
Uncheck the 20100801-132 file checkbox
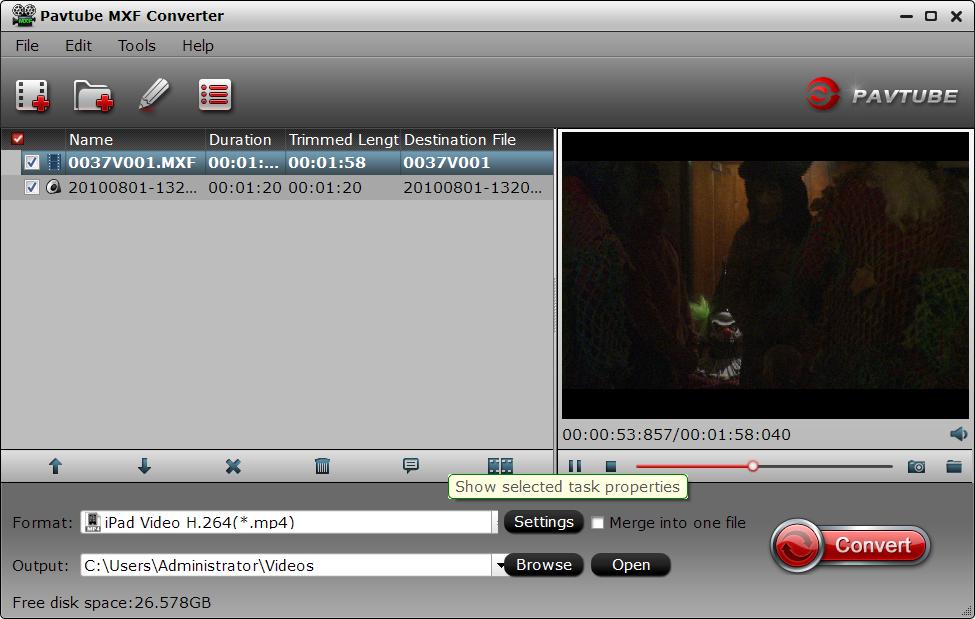(32, 187)
